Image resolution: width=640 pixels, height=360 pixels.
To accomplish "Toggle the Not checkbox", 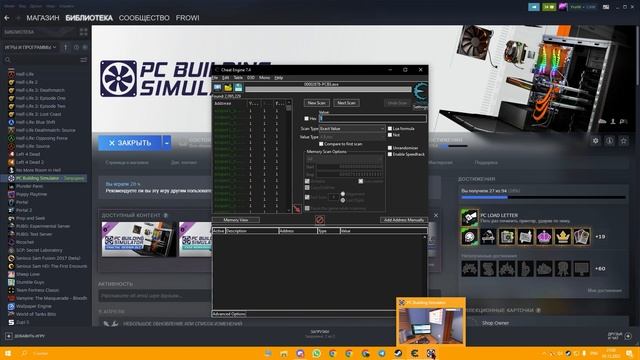I will tap(390, 135).
